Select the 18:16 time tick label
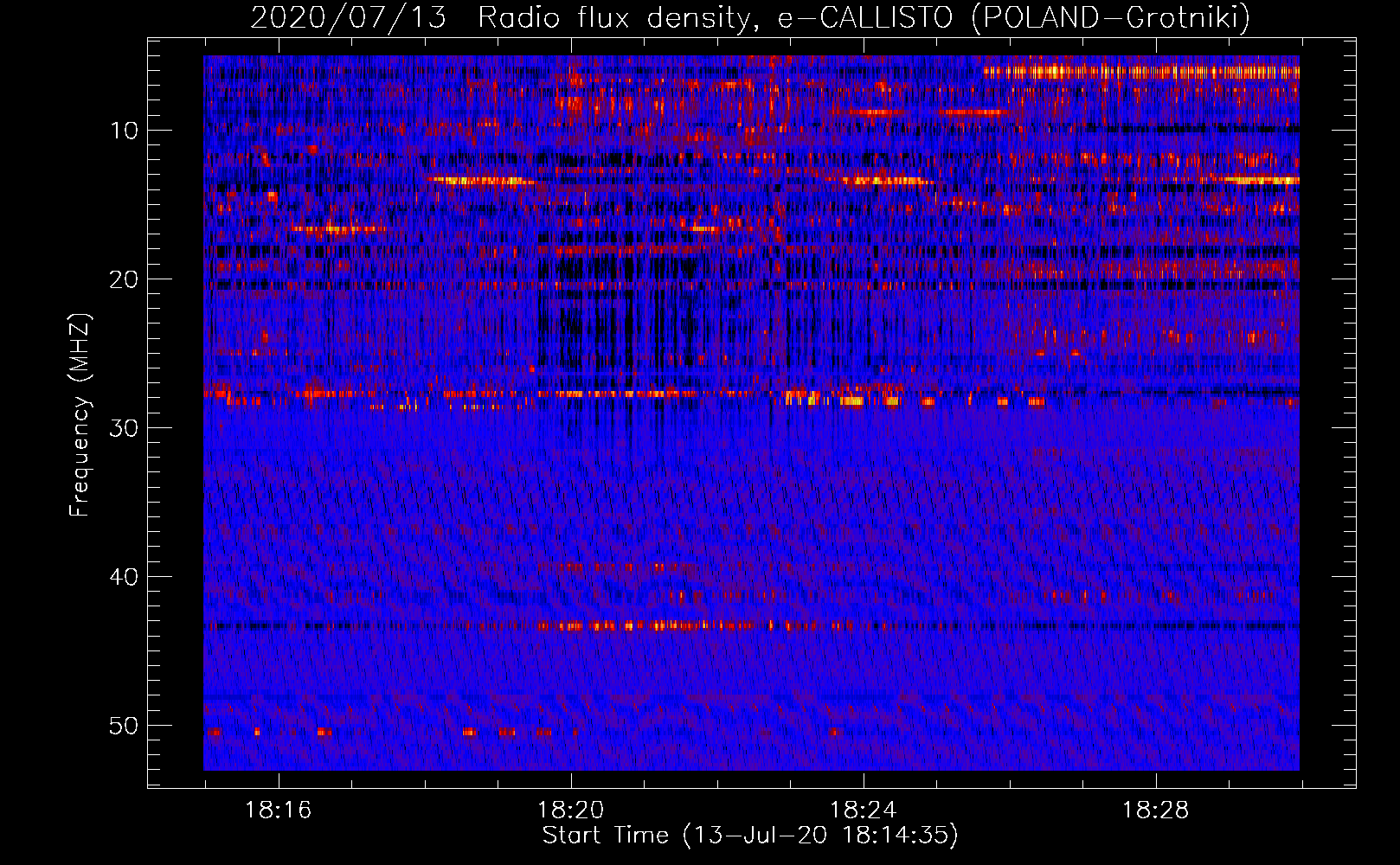 (278, 811)
